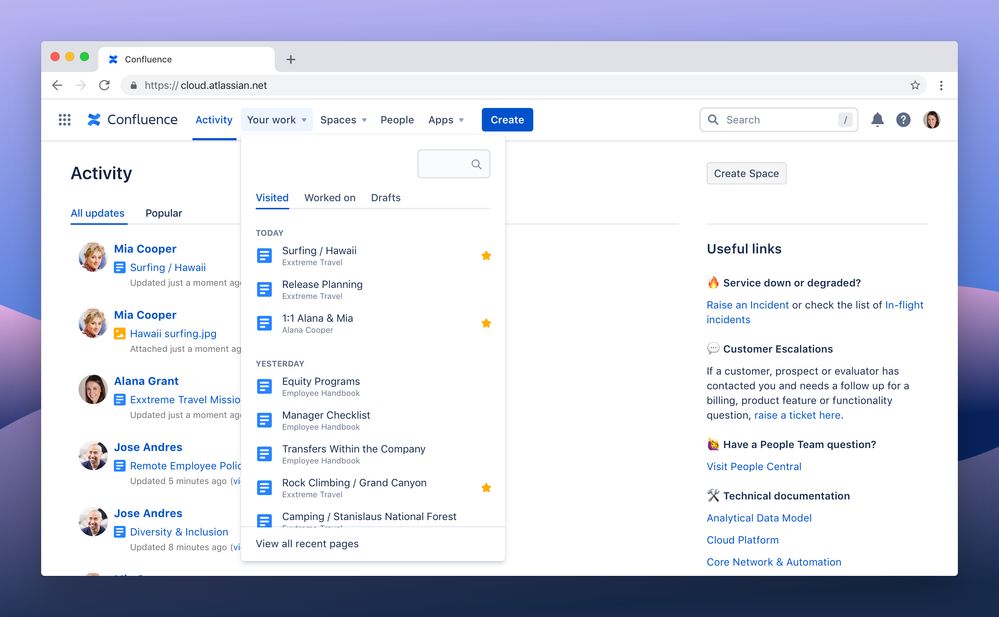Viewport: 999px width, 617px height.
Task: Open the user profile avatar in header
Action: pos(931,120)
